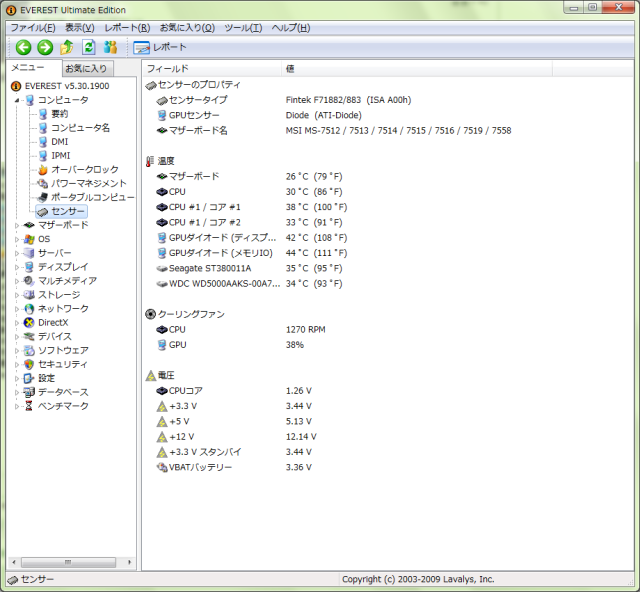Click the セキュリティ shield icon

[x=29, y=364]
